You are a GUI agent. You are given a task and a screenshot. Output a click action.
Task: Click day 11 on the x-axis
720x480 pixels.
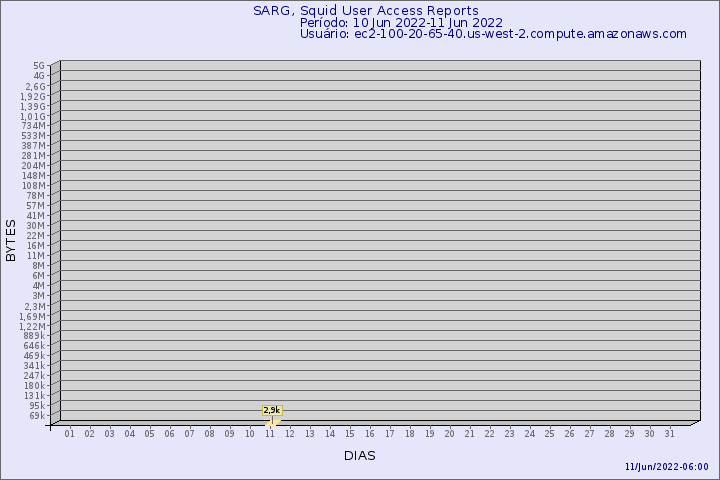click(270, 434)
